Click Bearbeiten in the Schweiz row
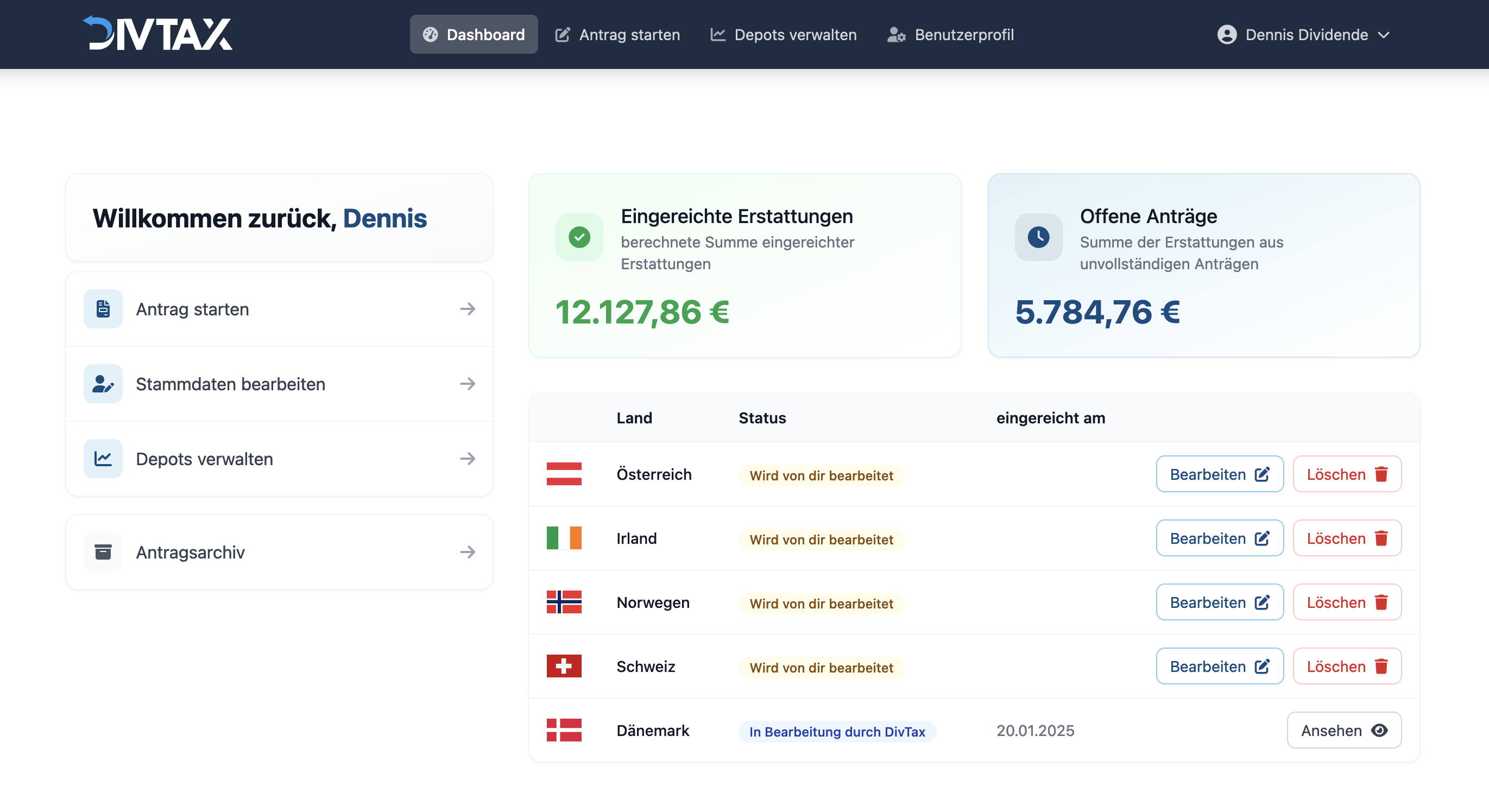 pyautogui.click(x=1220, y=667)
